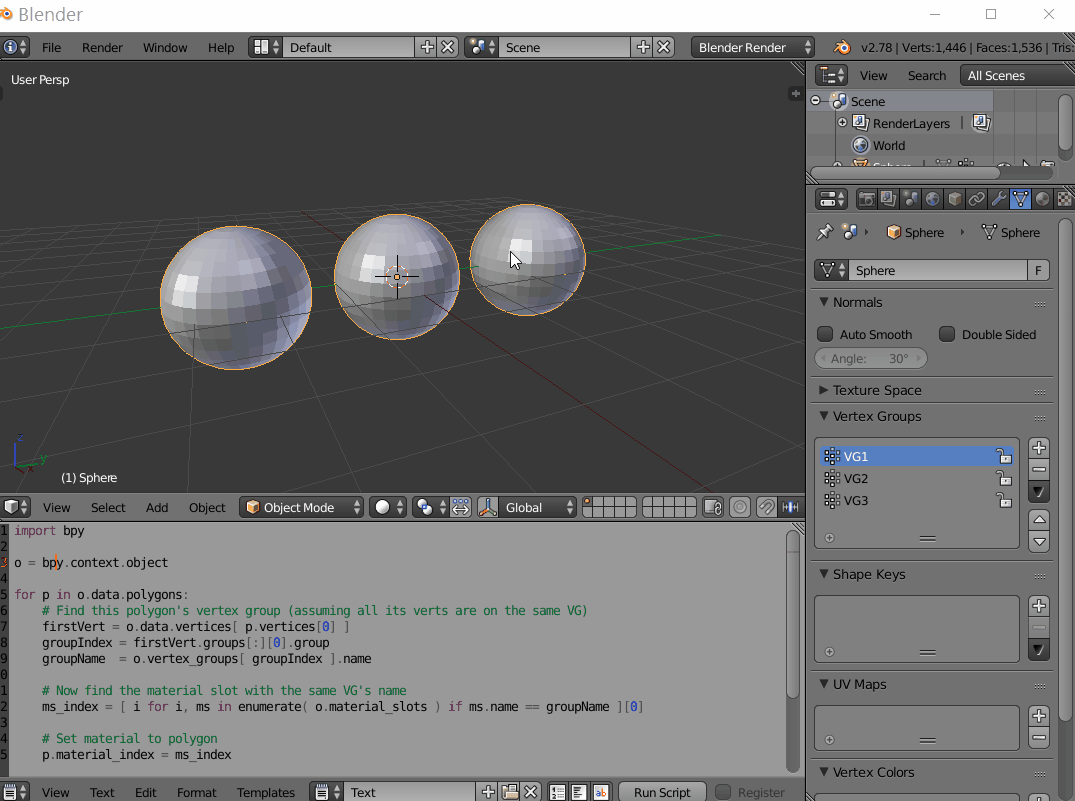1075x801 pixels.
Task: Open the Blender Render engine dropdown
Action: [x=752, y=46]
